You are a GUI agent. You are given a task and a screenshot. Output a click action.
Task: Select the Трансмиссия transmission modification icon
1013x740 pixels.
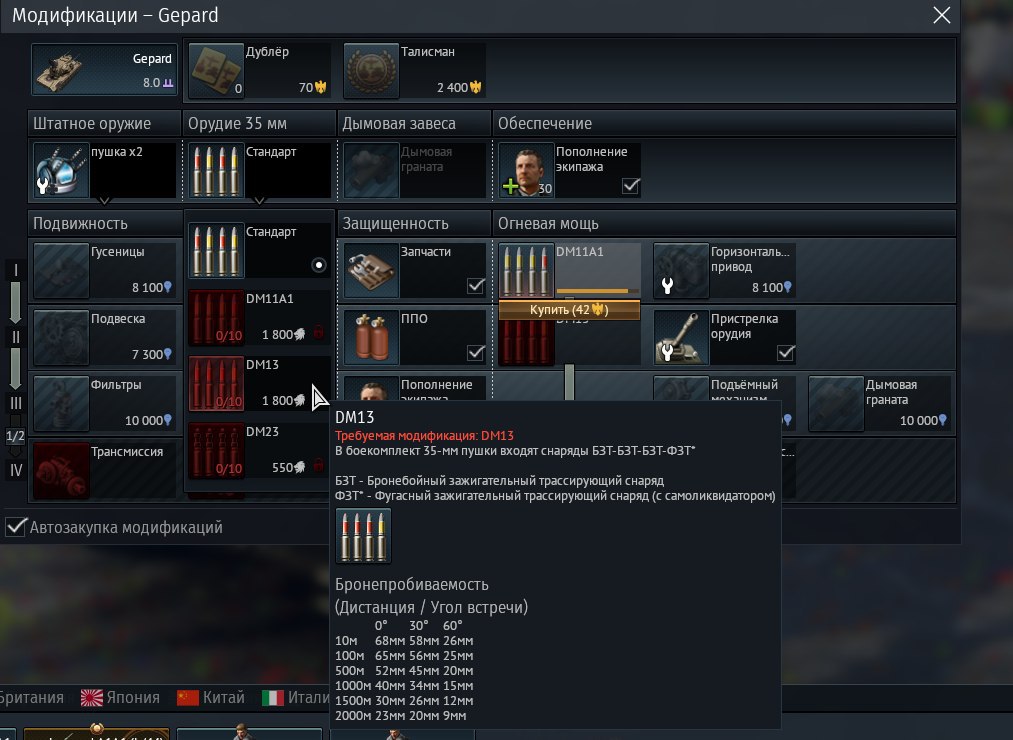pyautogui.click(x=61, y=471)
